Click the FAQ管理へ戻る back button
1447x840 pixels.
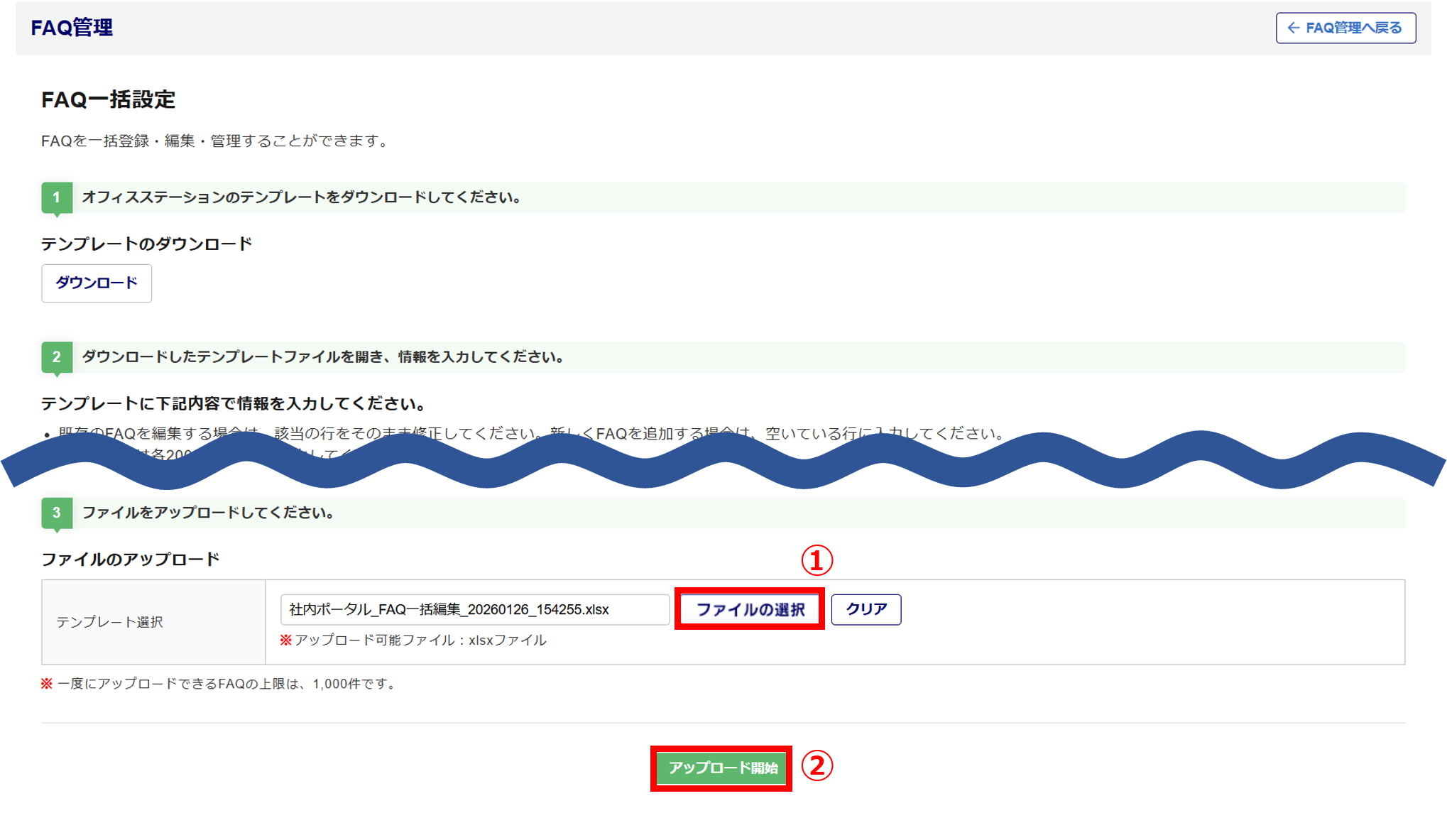point(1345,28)
